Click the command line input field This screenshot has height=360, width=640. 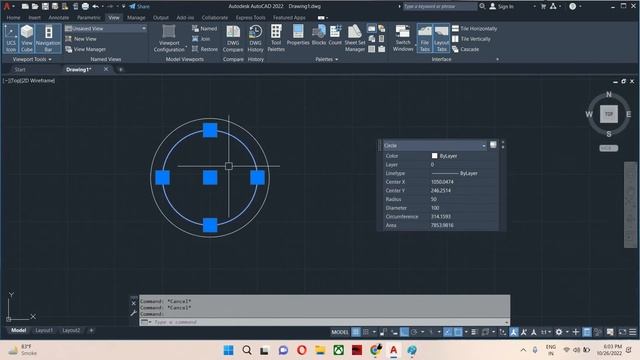point(324,322)
